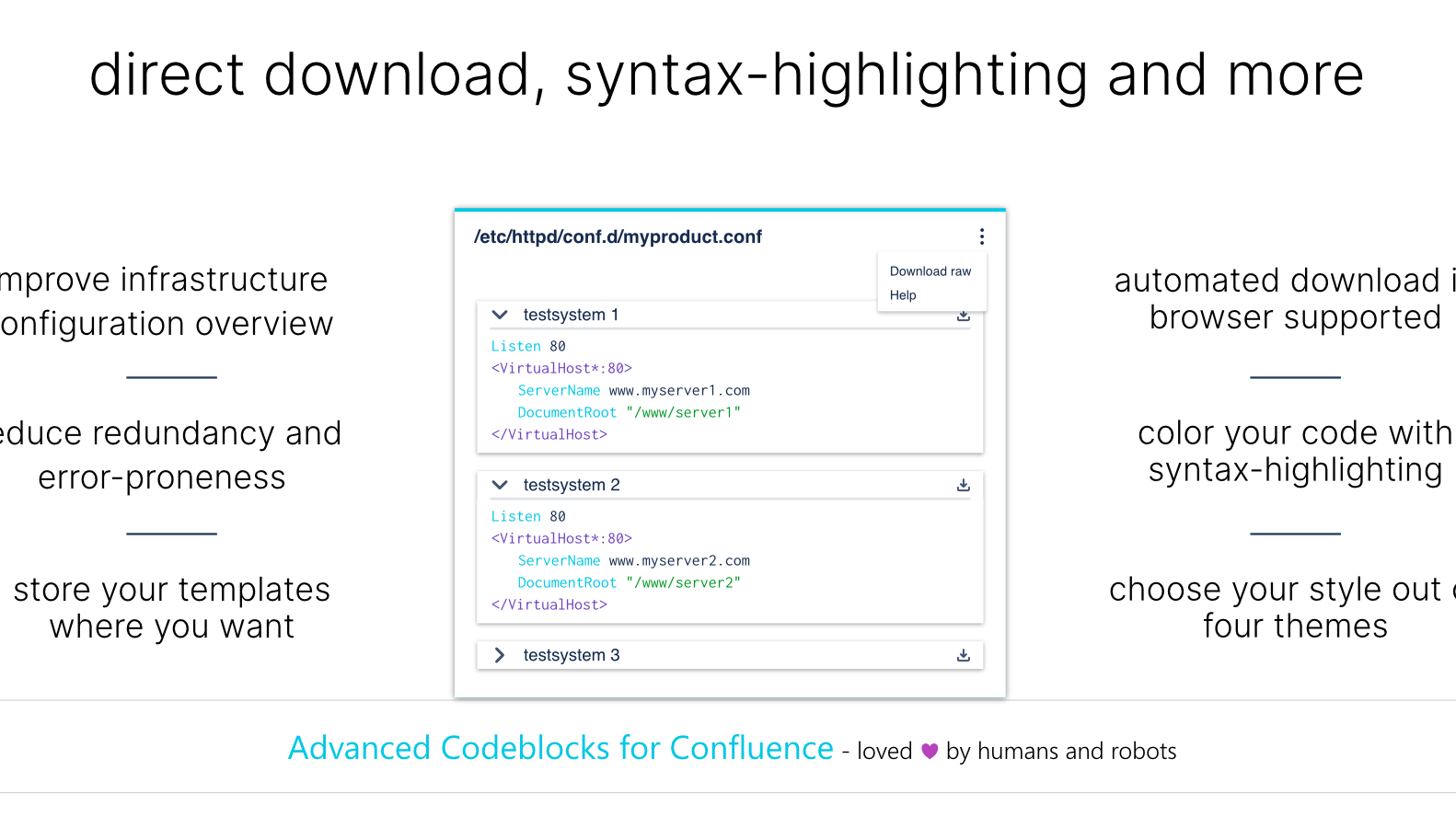The image size is (1456, 828).
Task: Click the 'color your code with syntax-highlighting' text
Action: pyautogui.click(x=1295, y=451)
